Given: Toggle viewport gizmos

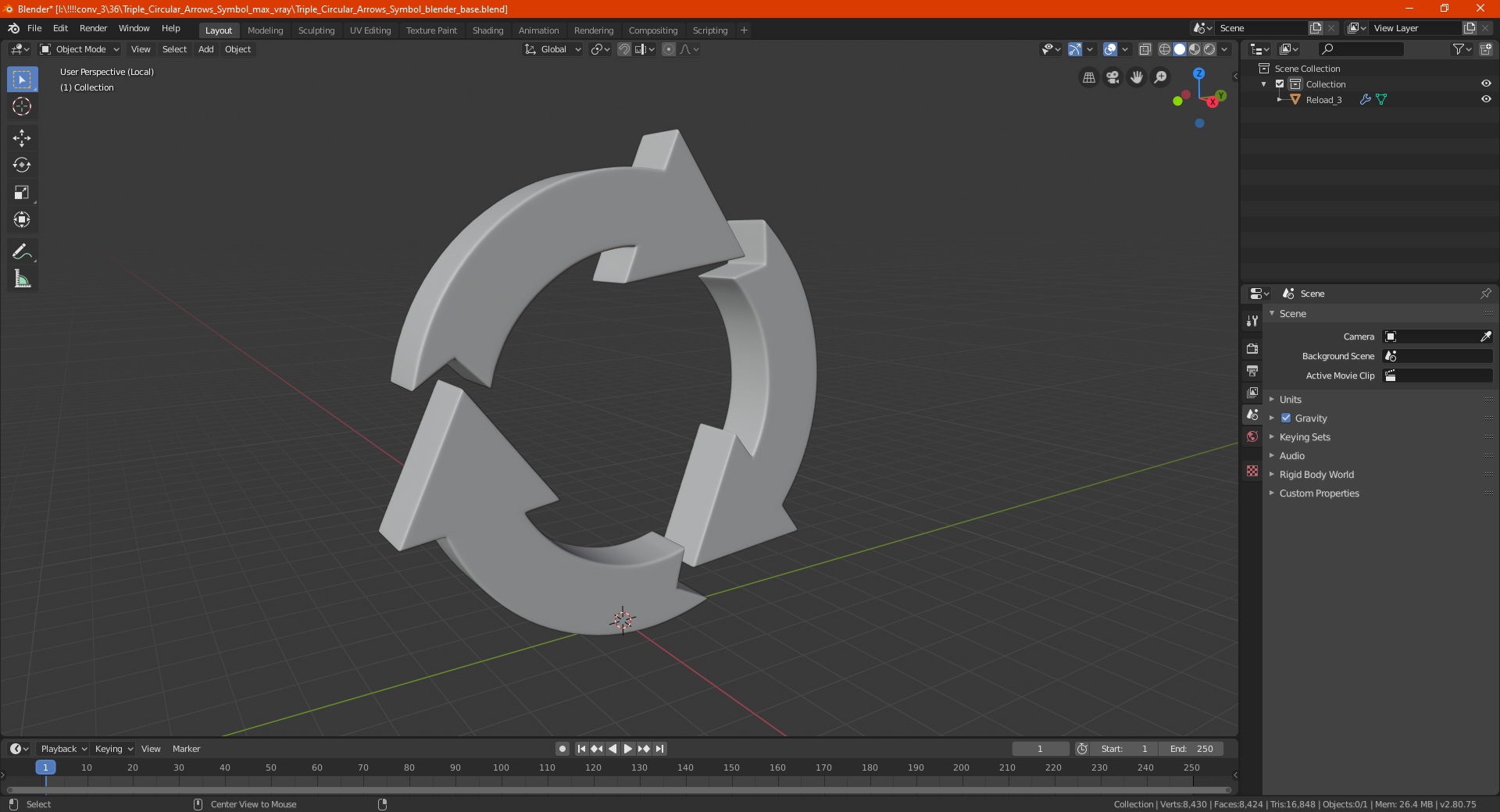Looking at the screenshot, I should coord(1075,49).
